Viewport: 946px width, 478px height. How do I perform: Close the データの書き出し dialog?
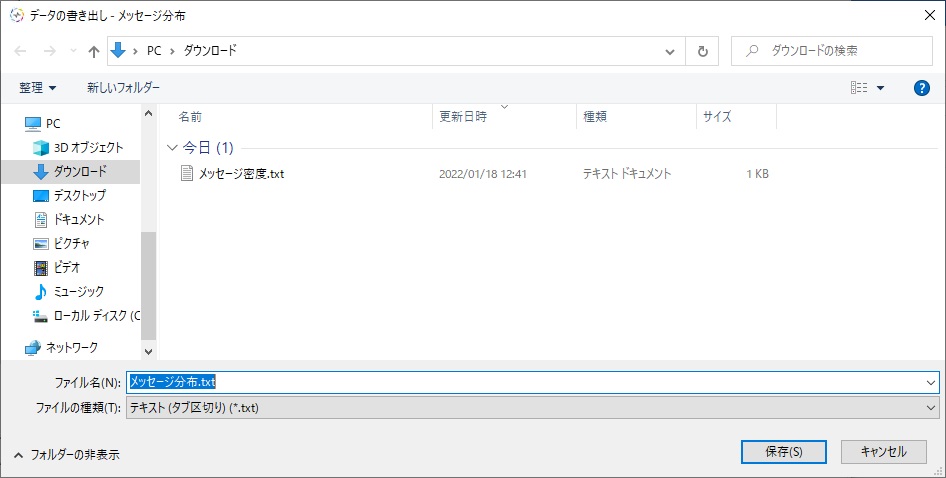[x=930, y=16]
